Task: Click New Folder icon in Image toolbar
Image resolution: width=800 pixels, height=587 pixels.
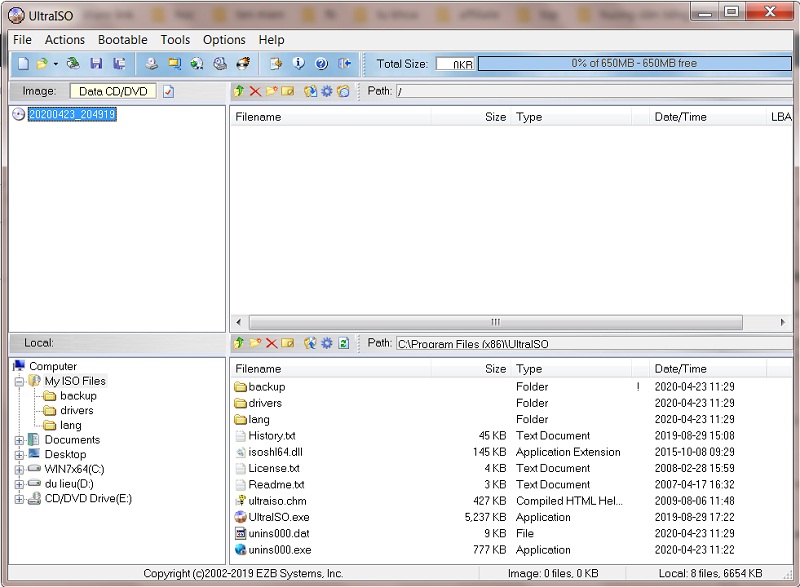Action: (271, 91)
